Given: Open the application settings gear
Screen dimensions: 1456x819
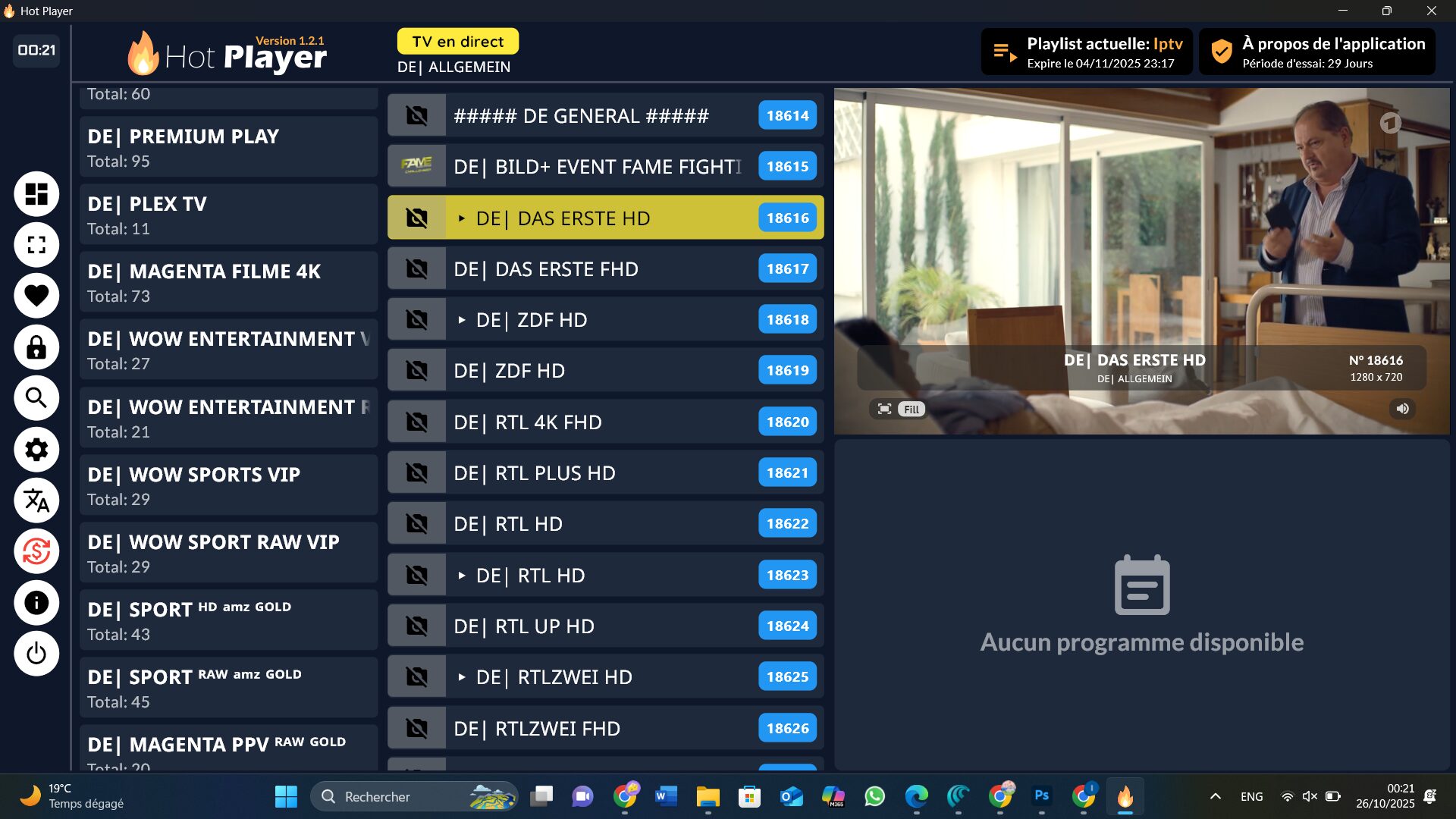Looking at the screenshot, I should pyautogui.click(x=36, y=450).
